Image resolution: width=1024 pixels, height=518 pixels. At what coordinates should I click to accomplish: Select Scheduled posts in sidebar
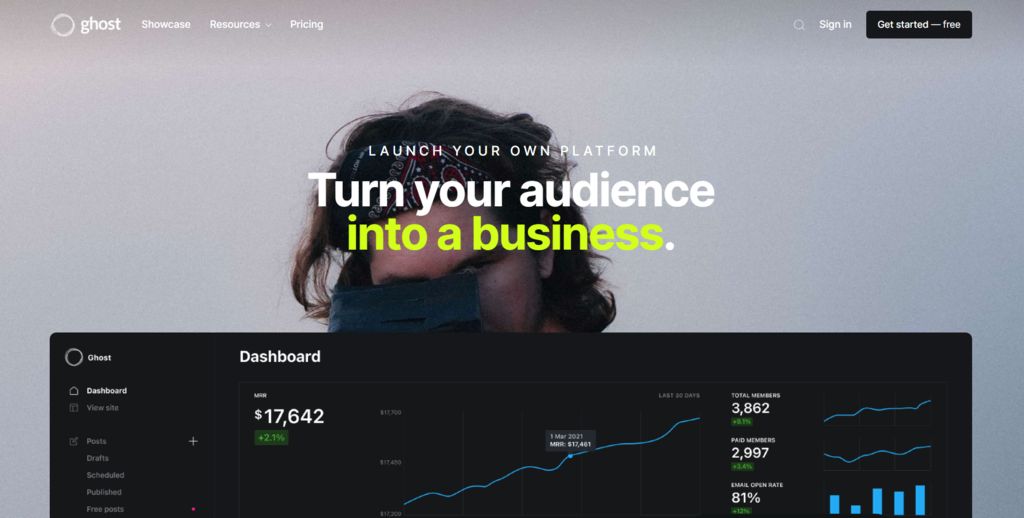coord(105,476)
